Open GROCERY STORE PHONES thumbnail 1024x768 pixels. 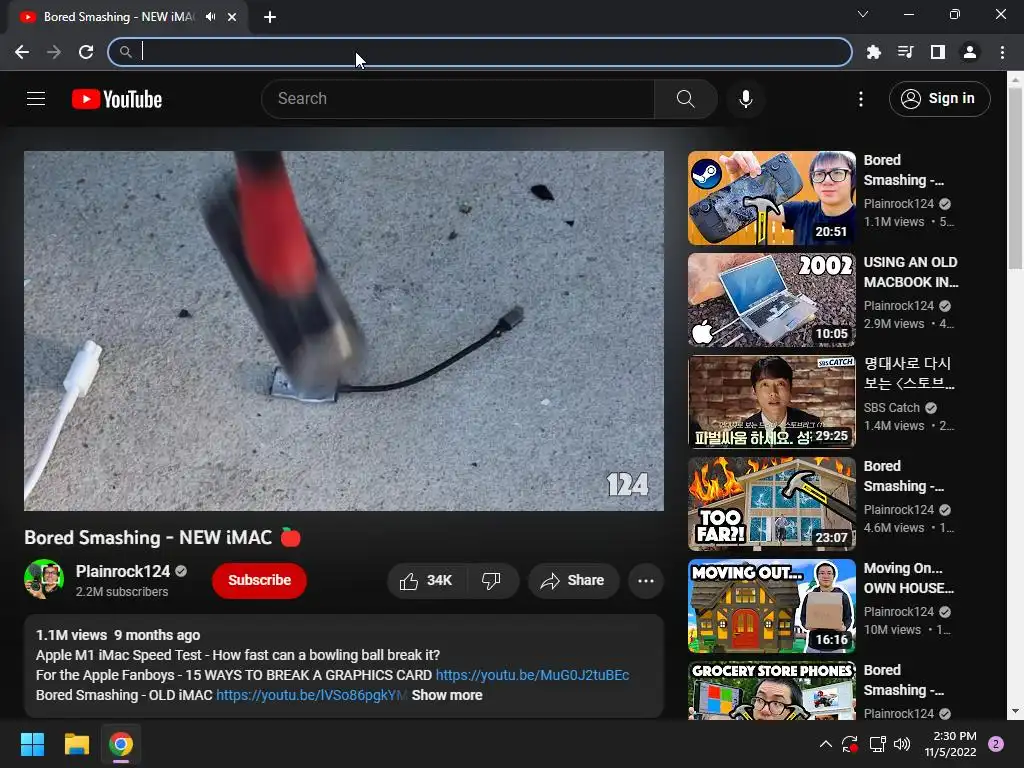point(771,690)
